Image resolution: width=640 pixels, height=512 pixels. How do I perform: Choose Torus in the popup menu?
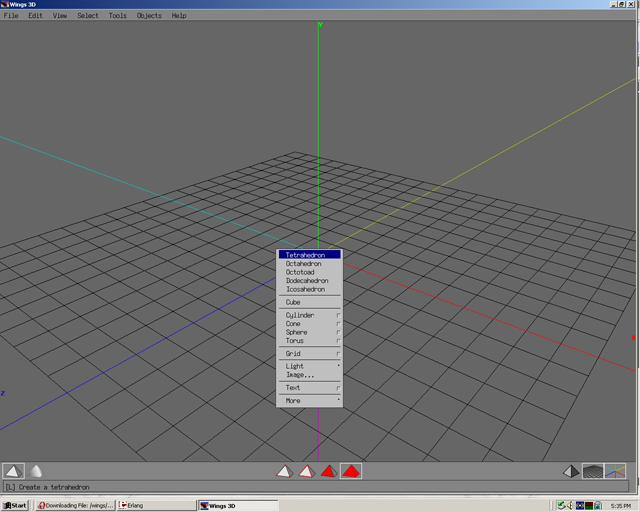309,341
